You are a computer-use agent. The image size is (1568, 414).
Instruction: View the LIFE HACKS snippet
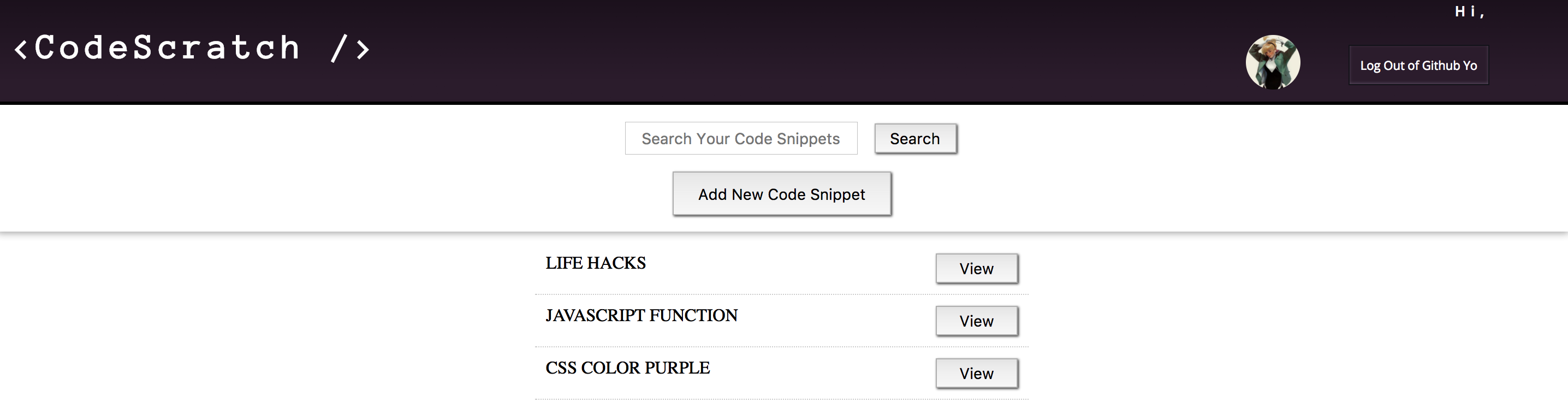[x=976, y=269]
